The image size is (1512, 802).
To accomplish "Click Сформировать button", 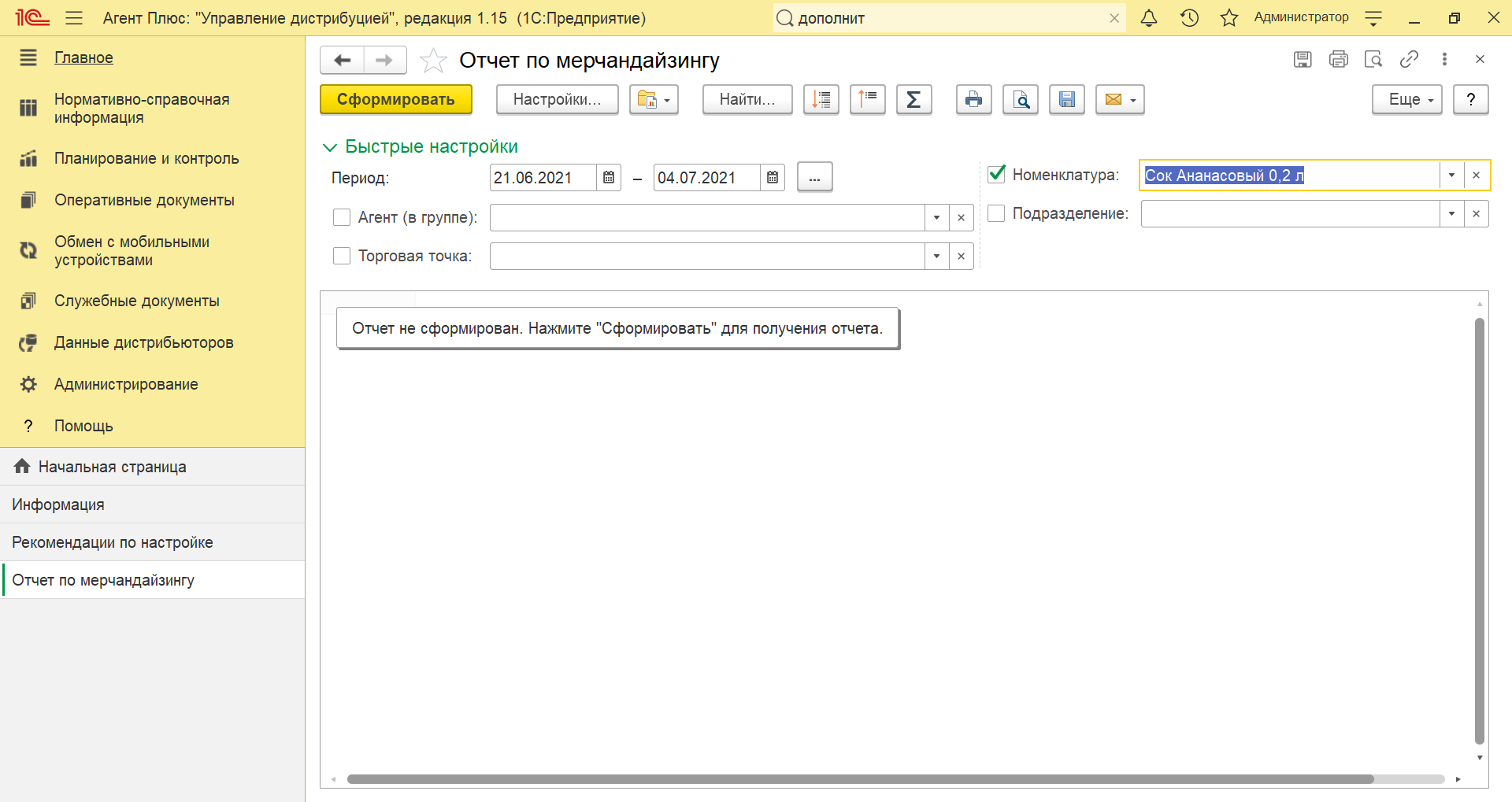I will (x=396, y=99).
